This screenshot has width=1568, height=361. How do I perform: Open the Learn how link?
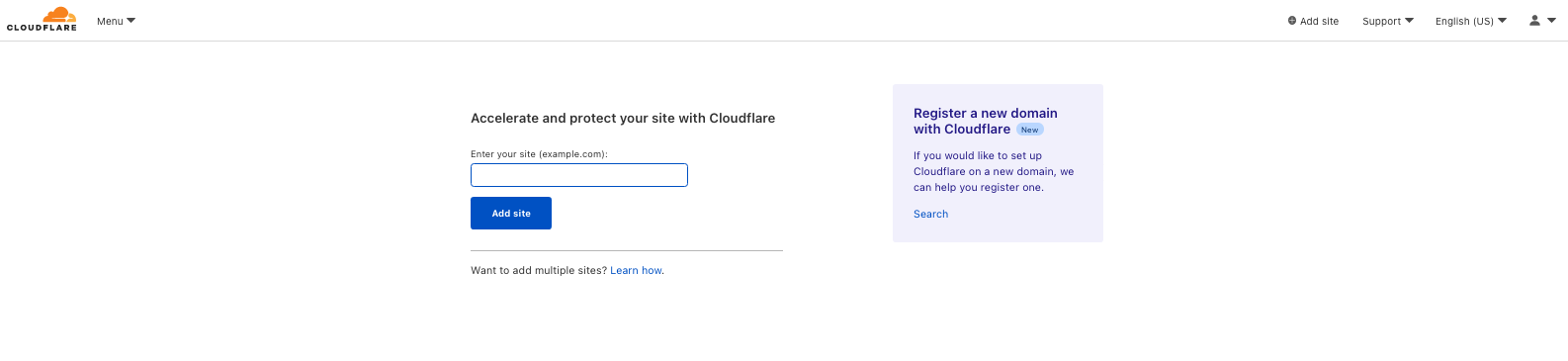(x=637, y=270)
